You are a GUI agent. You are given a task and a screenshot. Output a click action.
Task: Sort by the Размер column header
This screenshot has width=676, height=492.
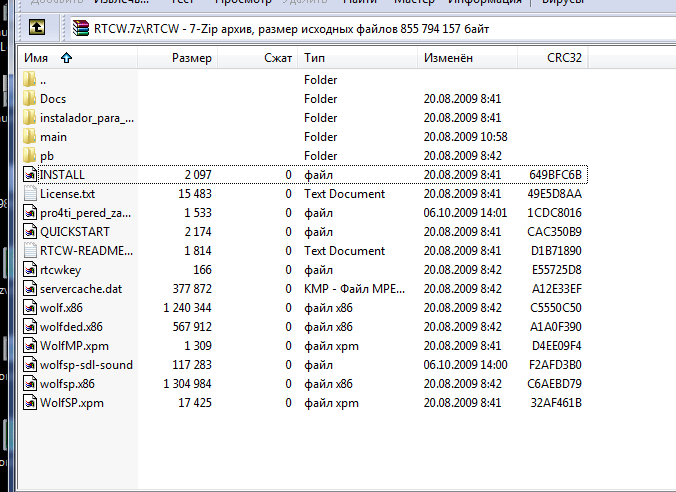coord(177,58)
